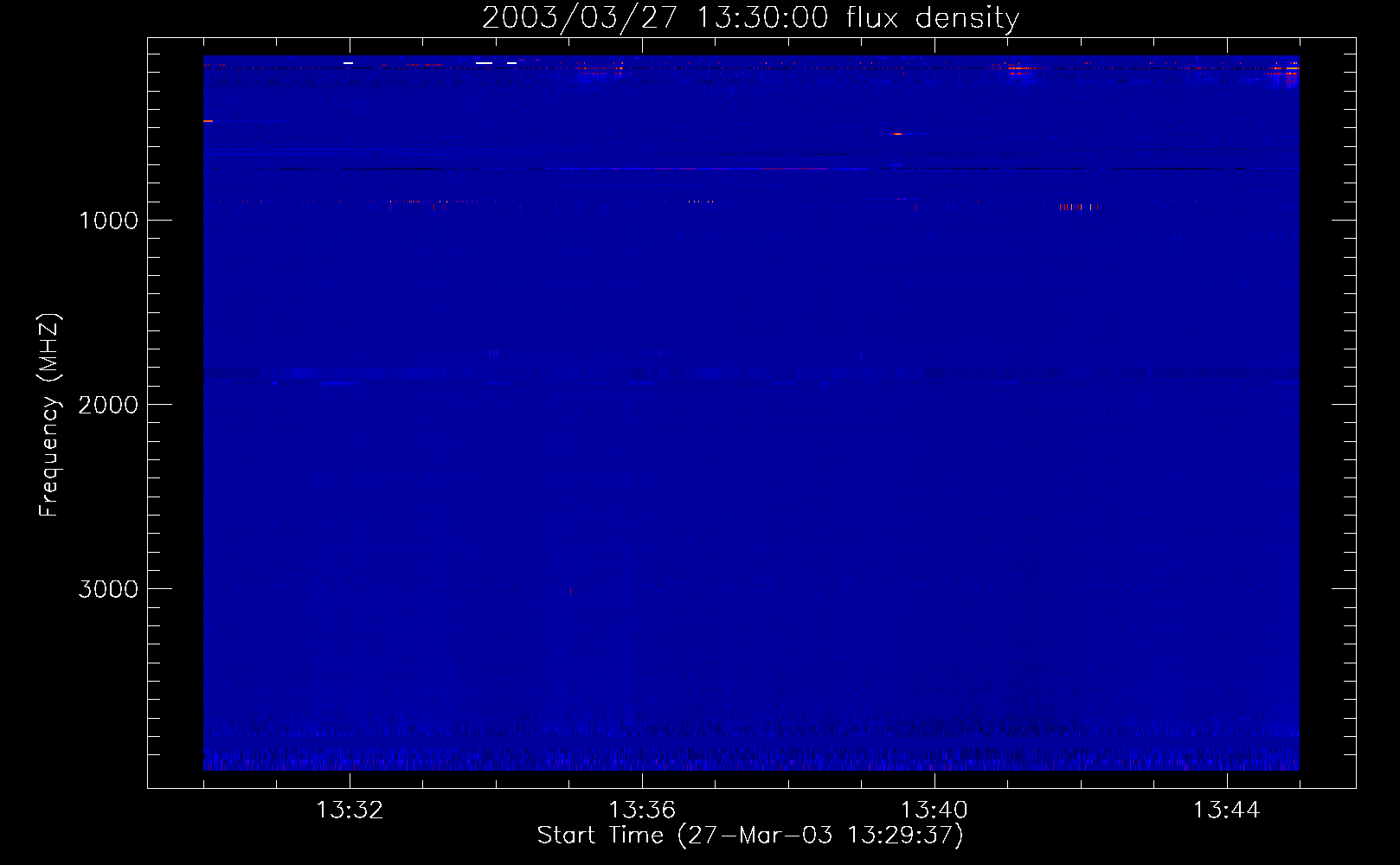The image size is (1400, 865).
Task: Click the 13:40 time axis label
Action: pyautogui.click(x=934, y=811)
